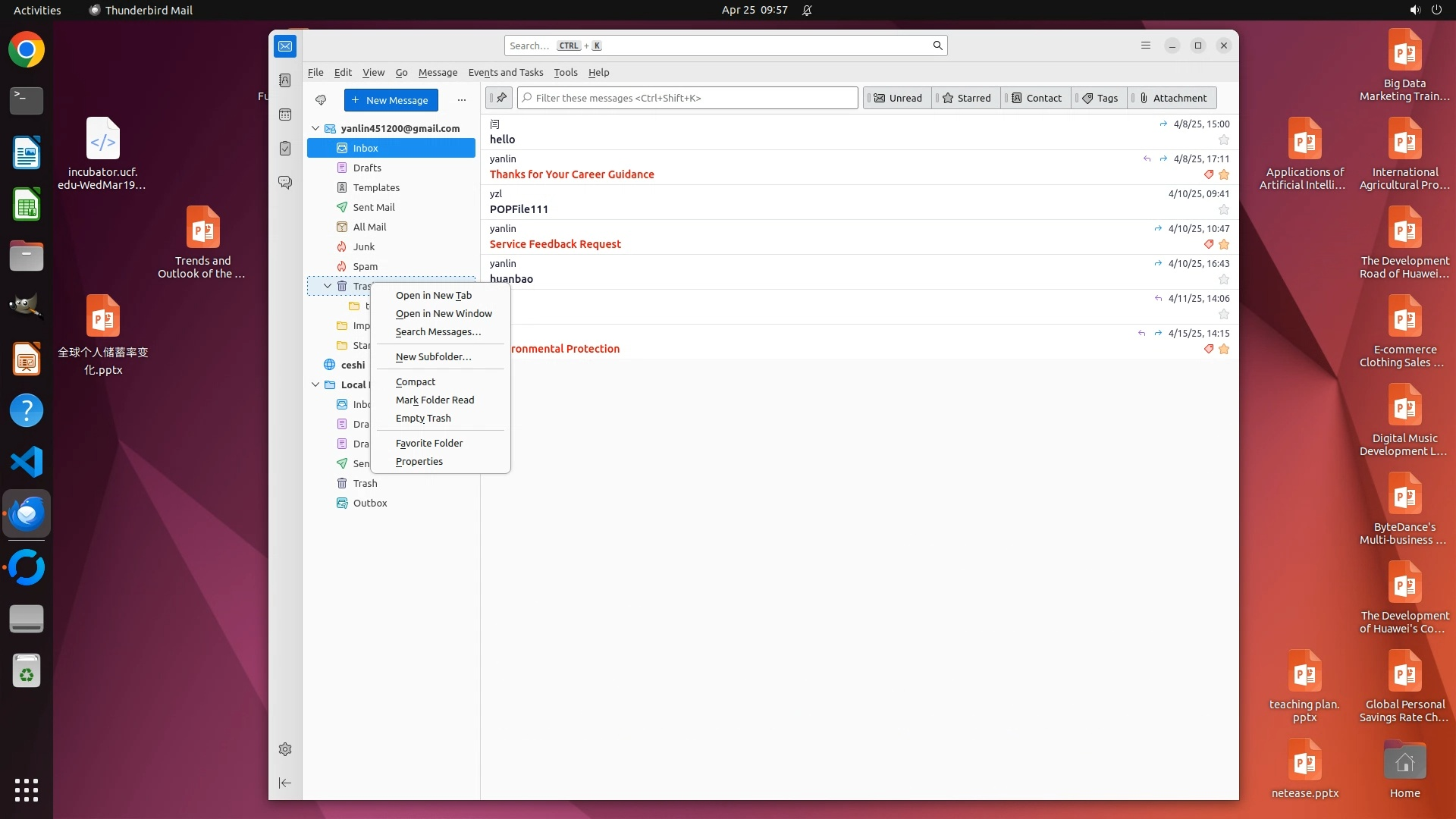
Task: Click the Get Messages cloud icon
Action: pos(321,100)
